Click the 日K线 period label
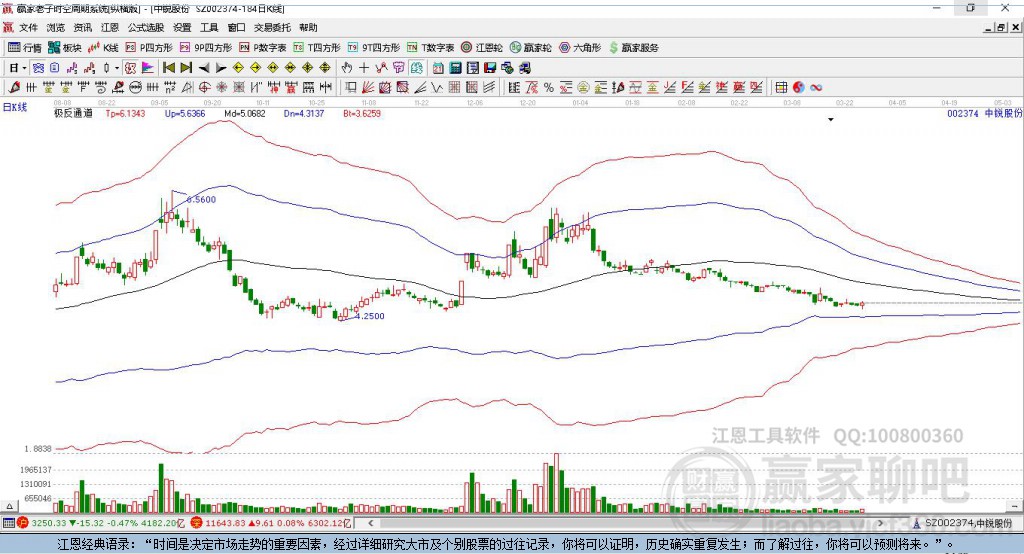Screen dimensions: 1024x554 pyautogui.click(x=15, y=107)
